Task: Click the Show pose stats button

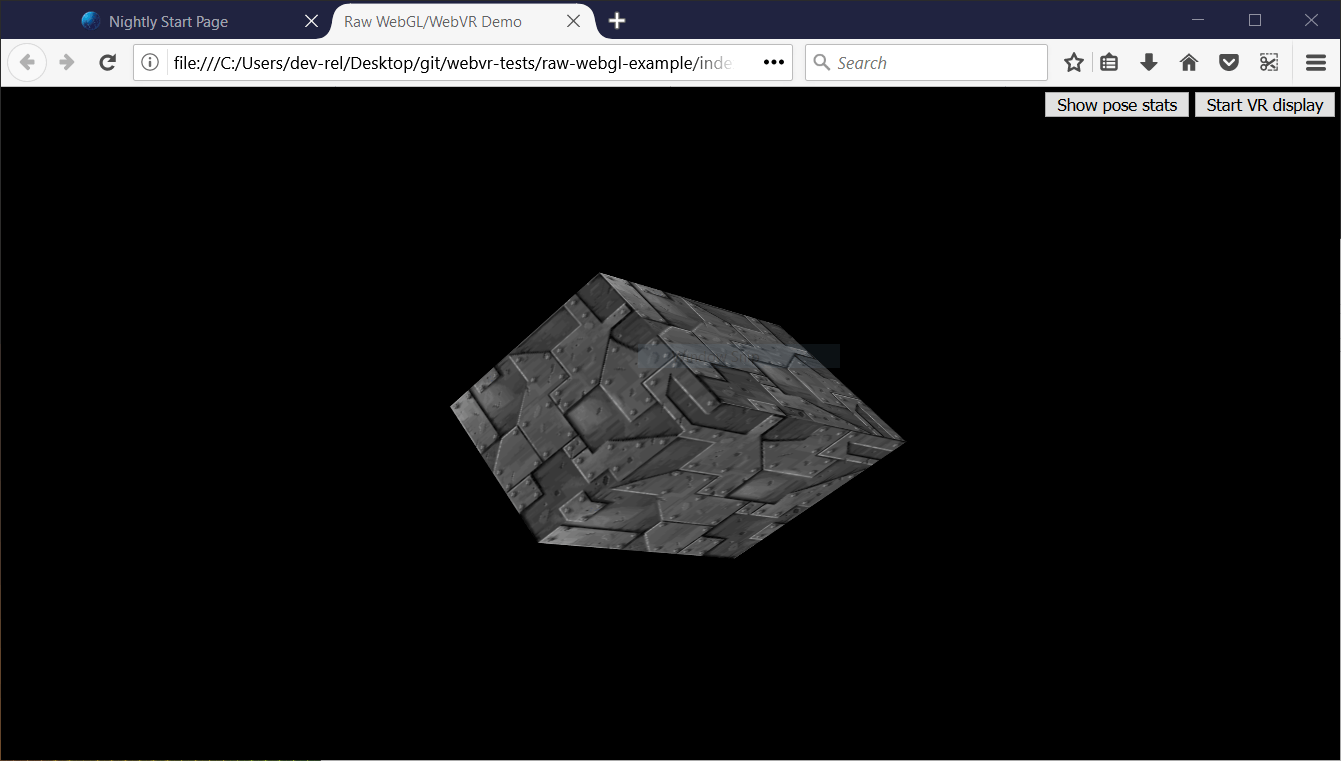Action: pos(1116,104)
